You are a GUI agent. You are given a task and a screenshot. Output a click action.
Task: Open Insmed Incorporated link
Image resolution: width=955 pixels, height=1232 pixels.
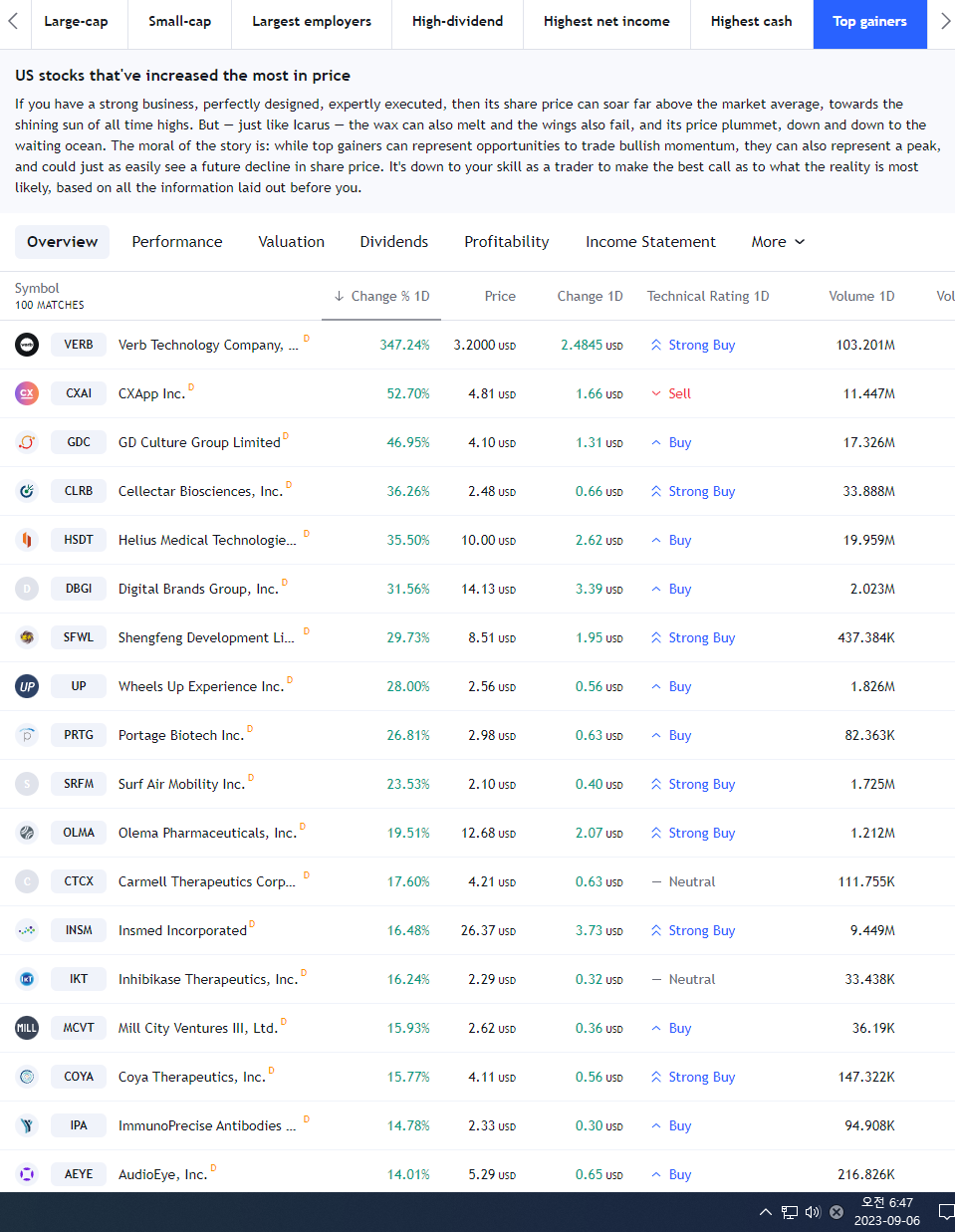pos(182,931)
